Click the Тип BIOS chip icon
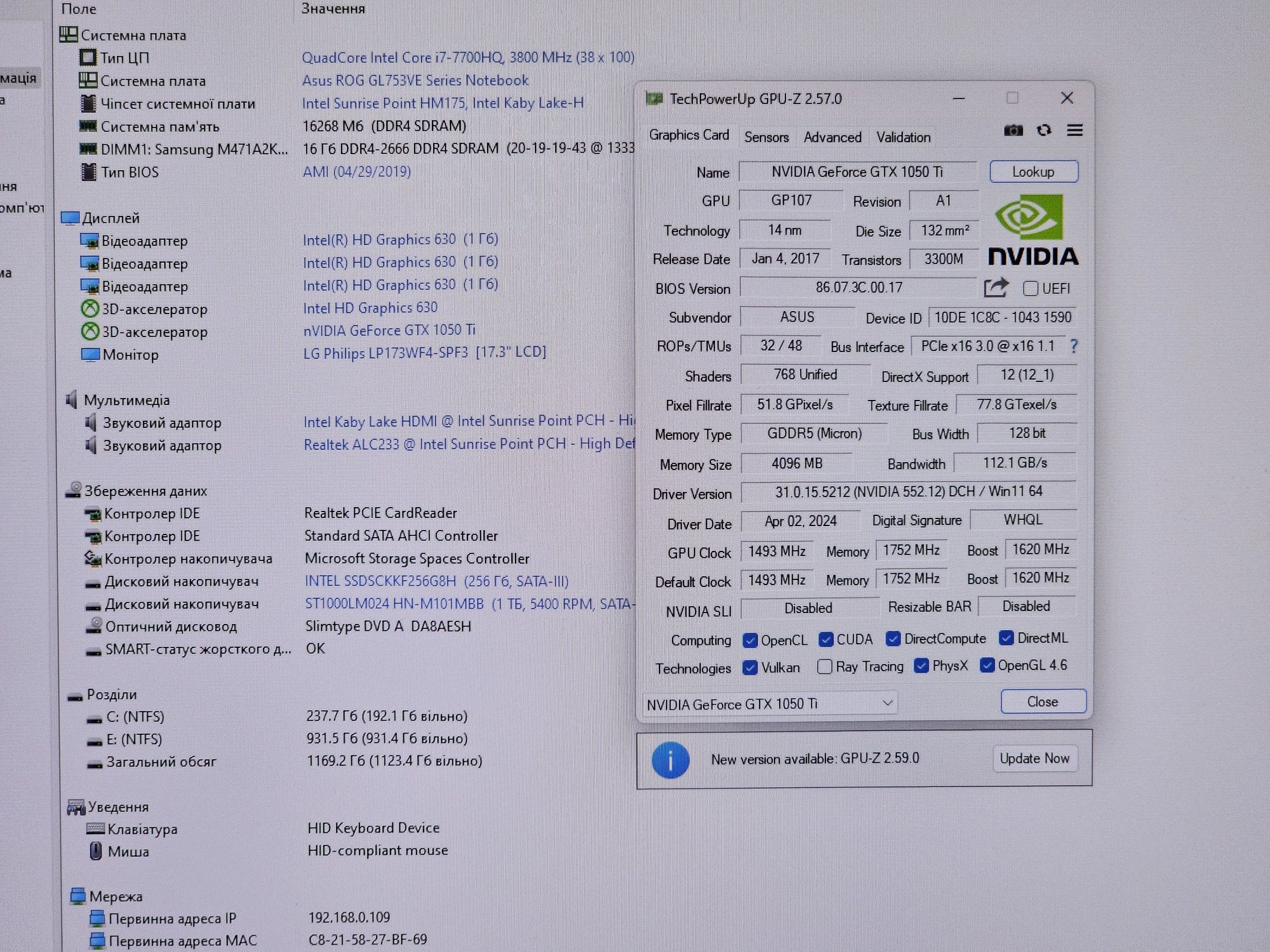1270x952 pixels. (89, 171)
